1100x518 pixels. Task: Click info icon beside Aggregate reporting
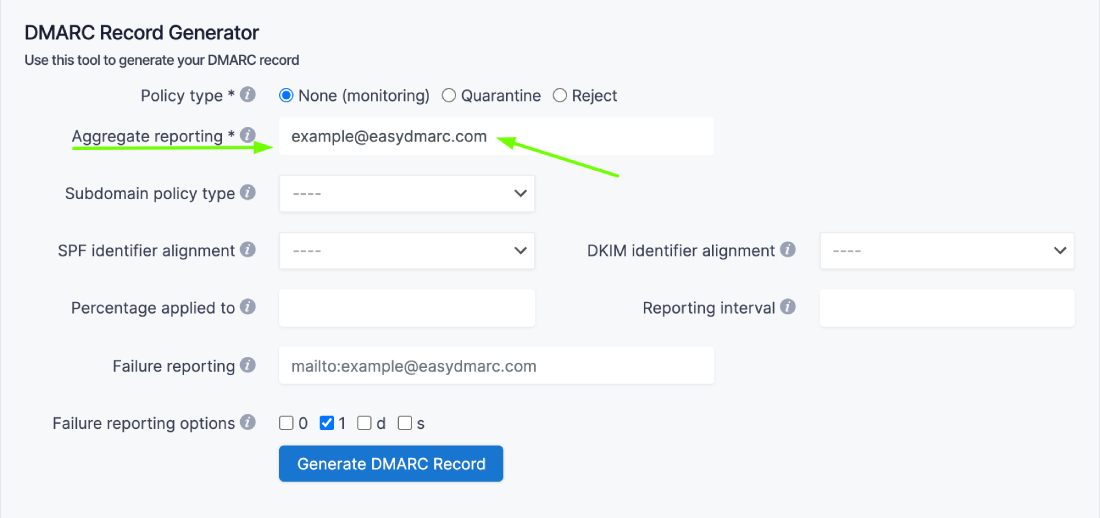click(248, 135)
